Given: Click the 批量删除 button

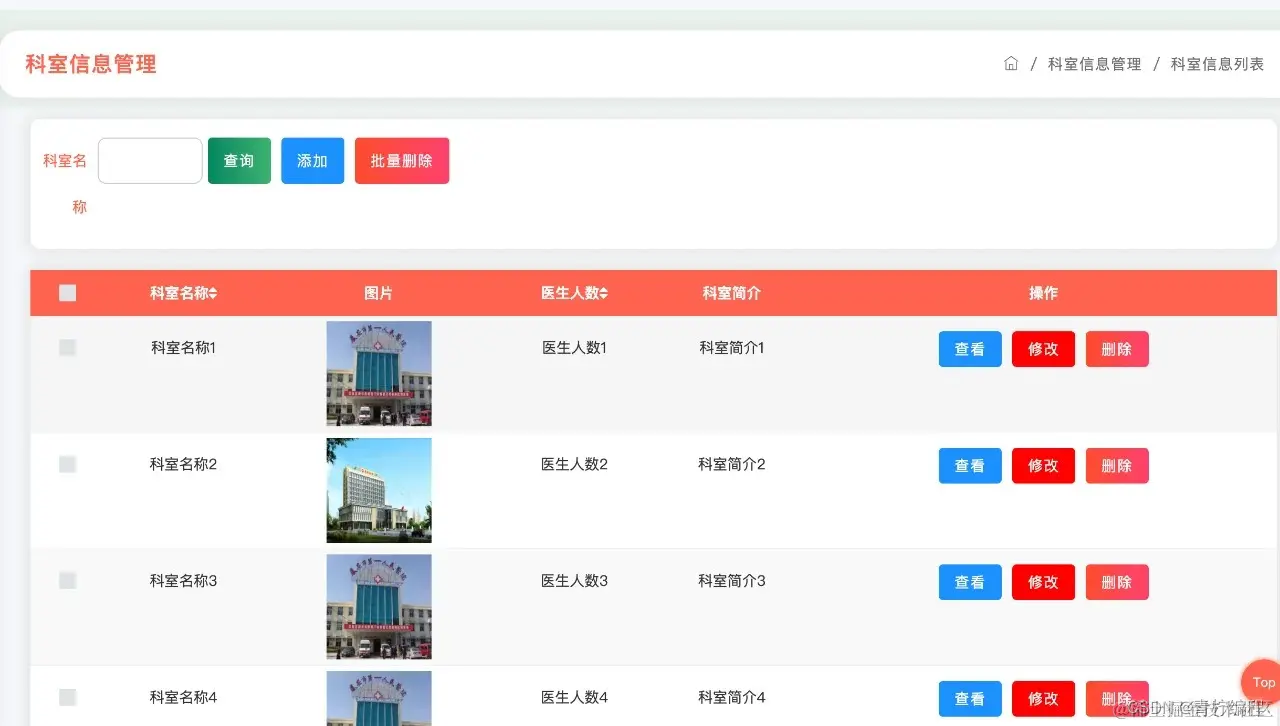Looking at the screenshot, I should point(402,161).
